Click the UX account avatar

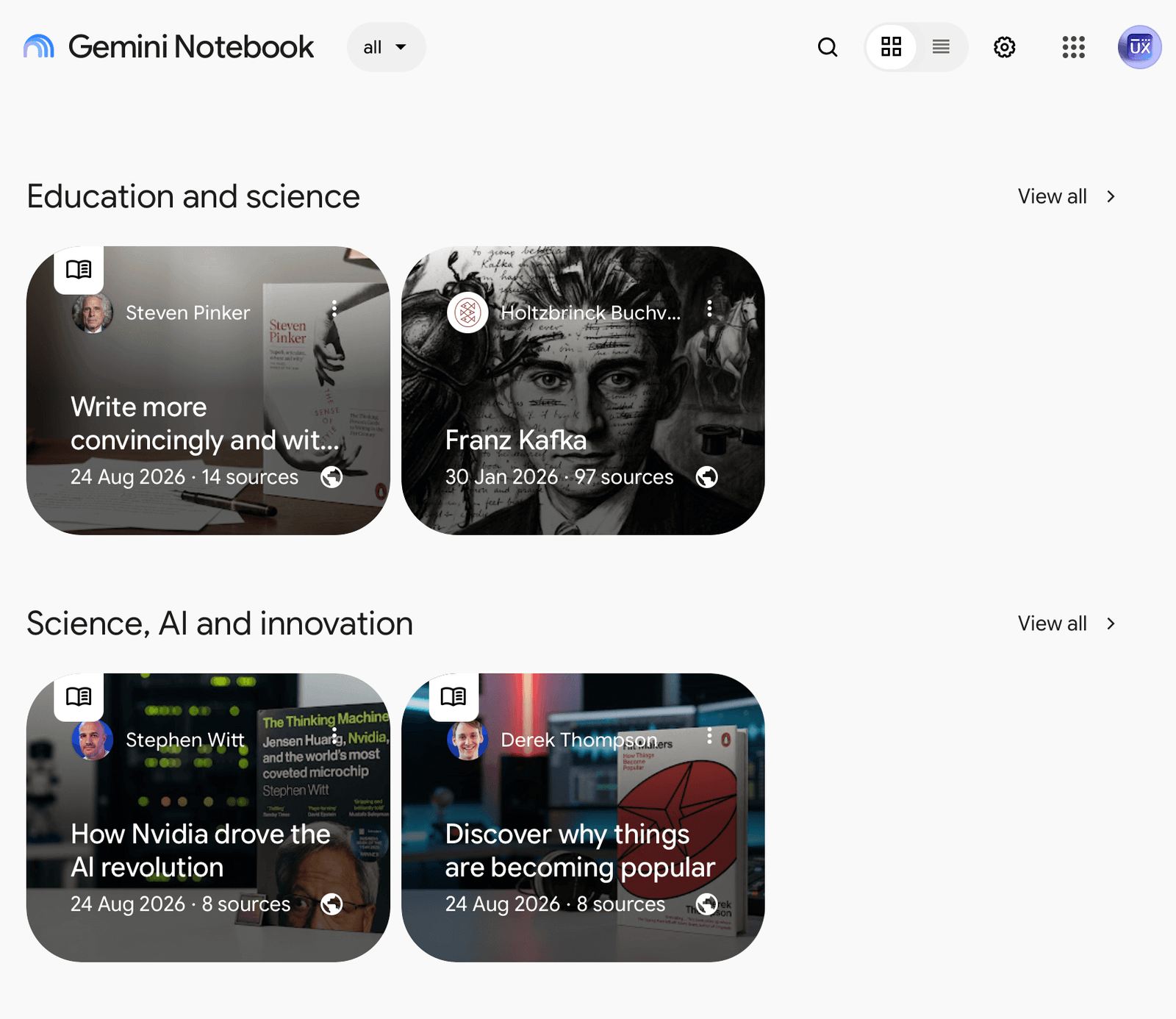pyautogui.click(x=1140, y=47)
